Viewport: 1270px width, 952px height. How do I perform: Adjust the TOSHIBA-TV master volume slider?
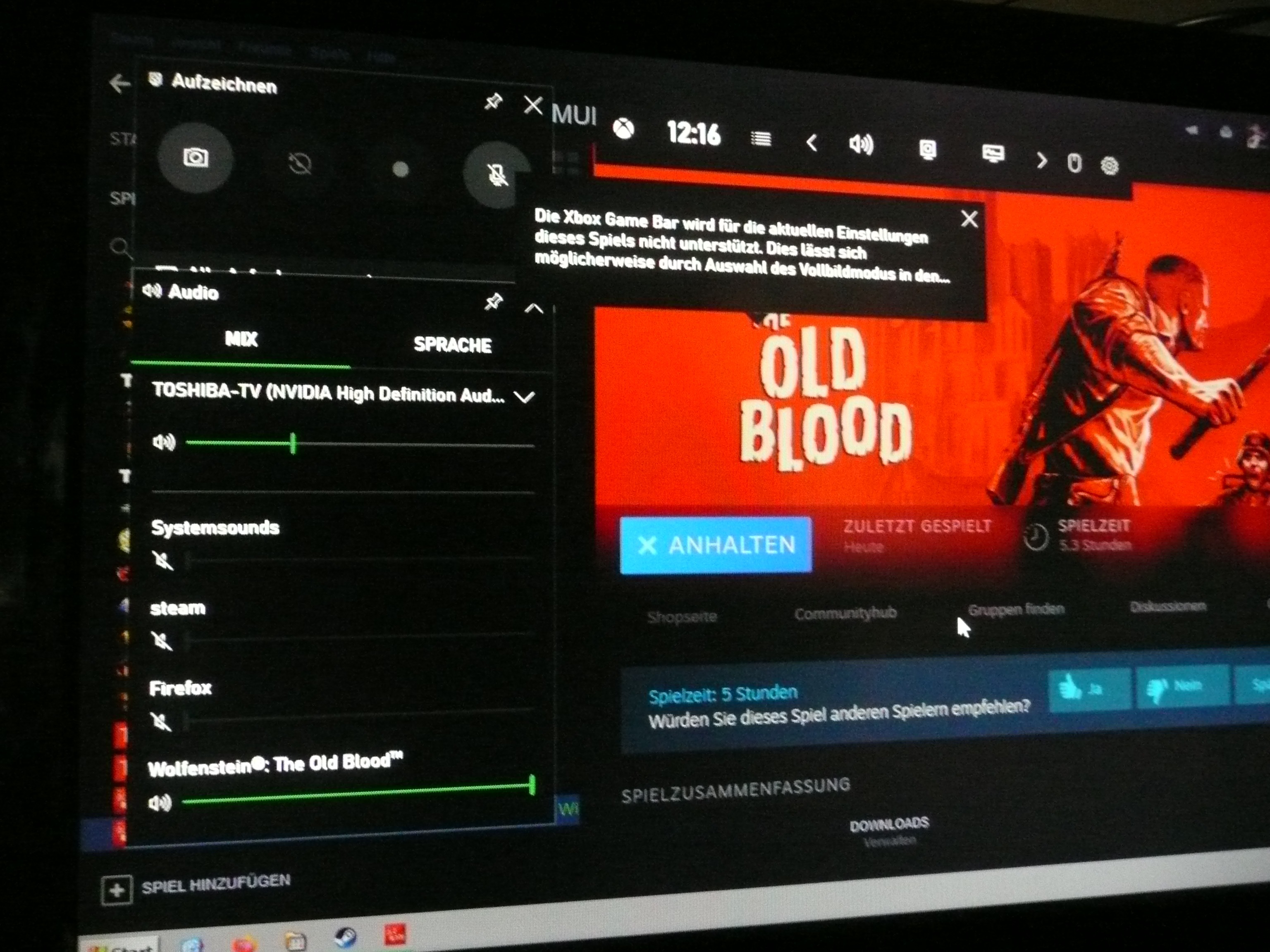pyautogui.click(x=360, y=444)
